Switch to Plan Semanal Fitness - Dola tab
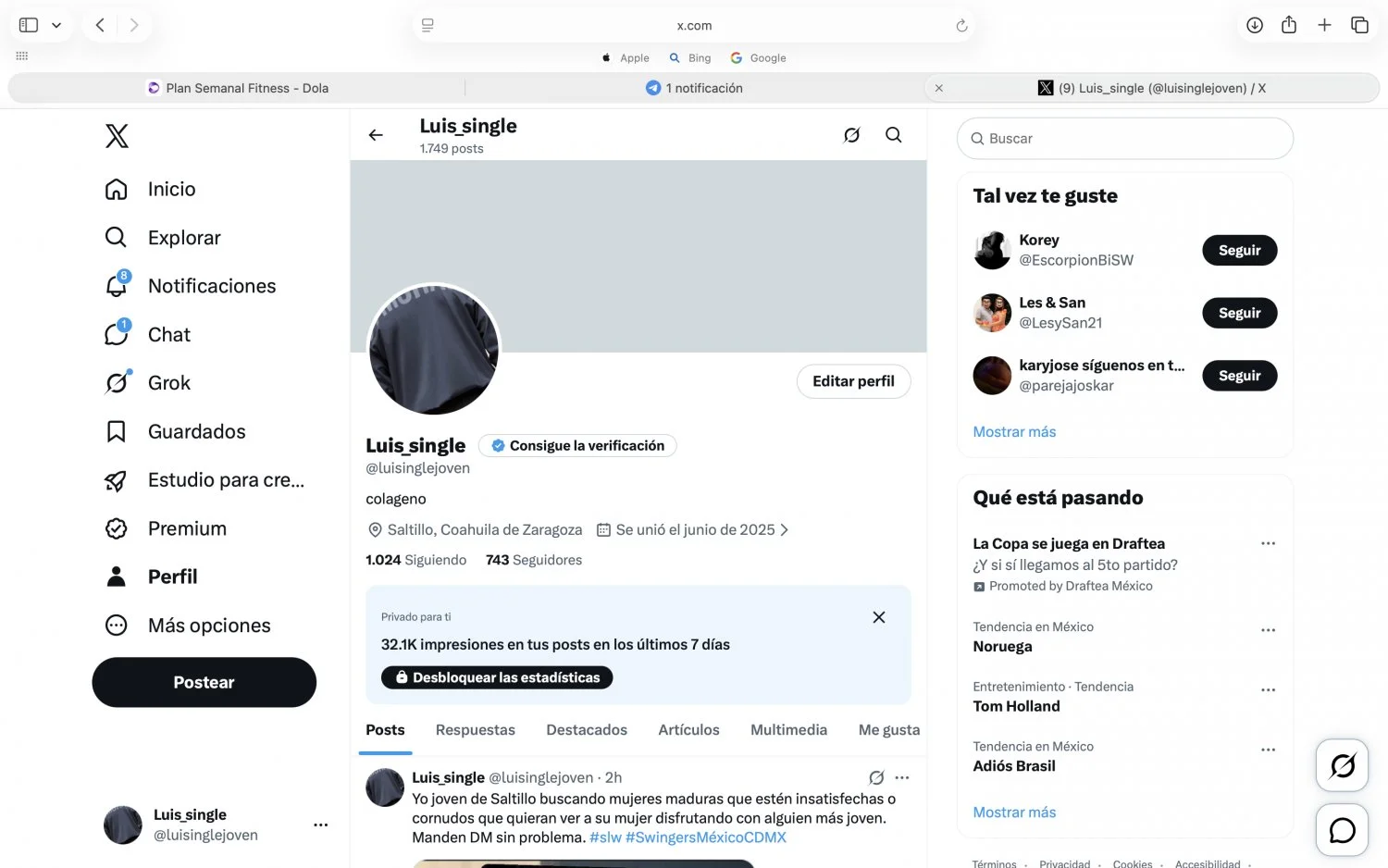Viewport: 1388px width, 868px height. pos(238,88)
